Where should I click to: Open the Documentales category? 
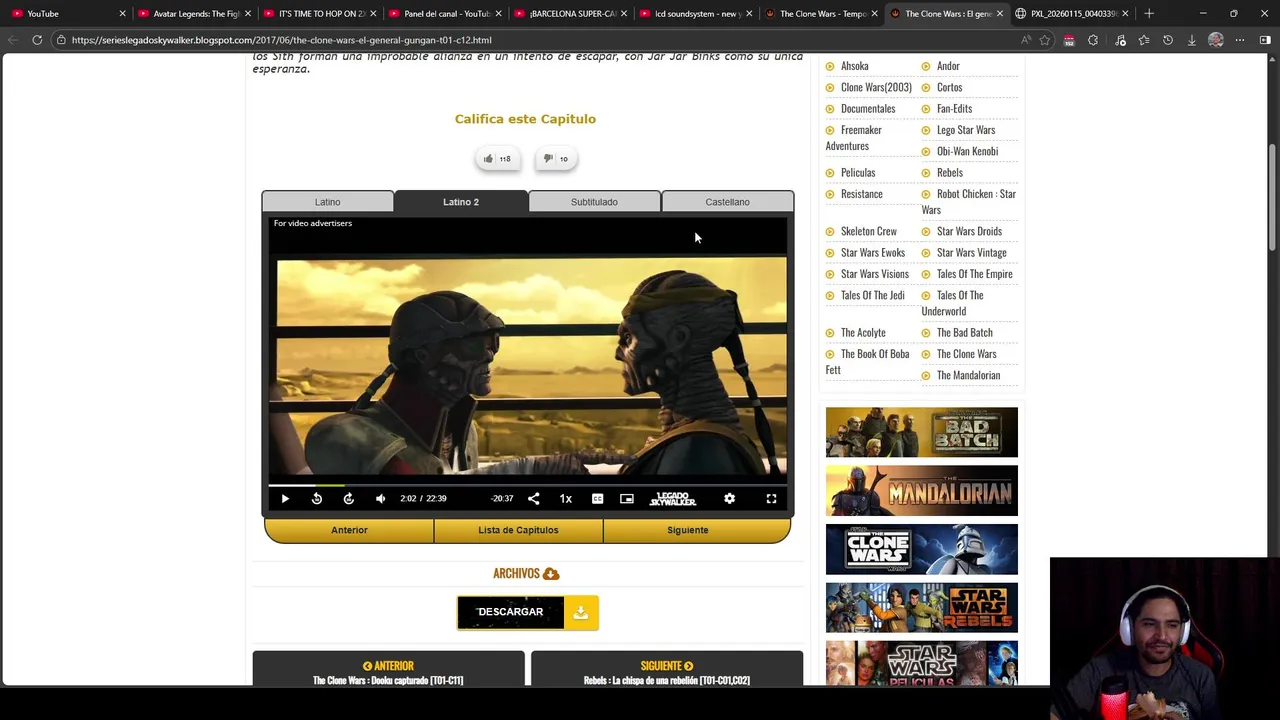(x=868, y=108)
